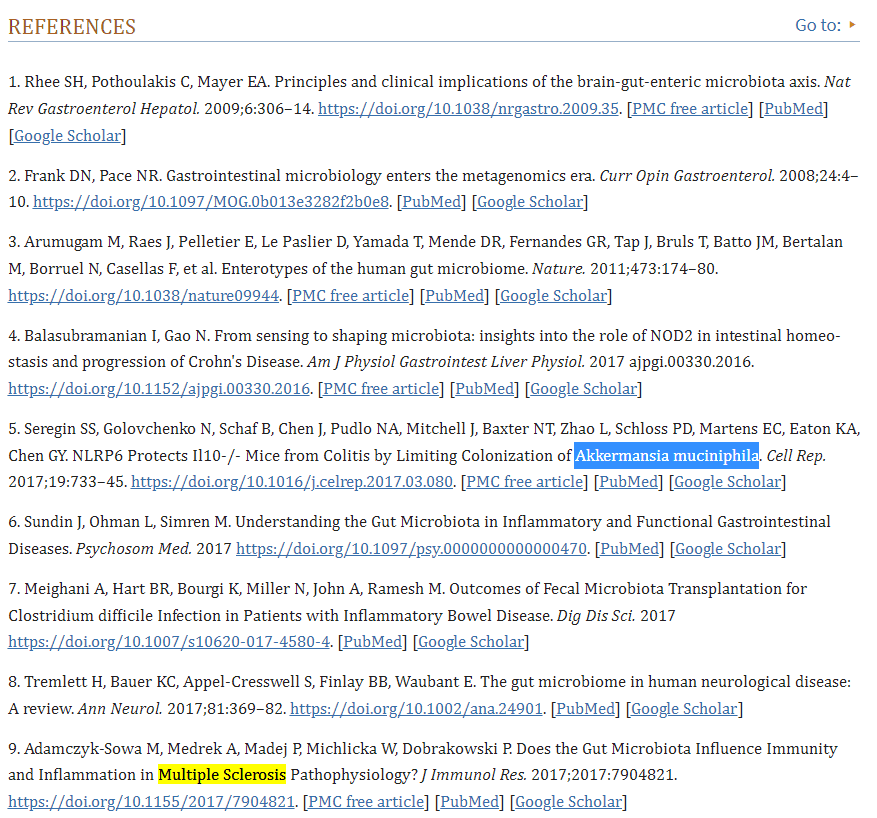Expand the 'Go to:' section dropdown

click(825, 25)
